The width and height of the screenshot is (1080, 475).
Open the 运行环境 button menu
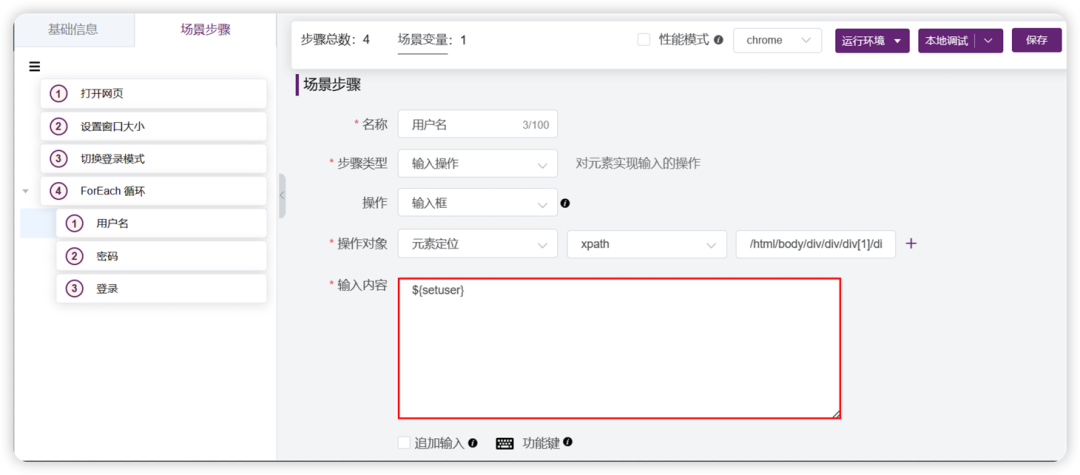pyautogui.click(x=872, y=41)
